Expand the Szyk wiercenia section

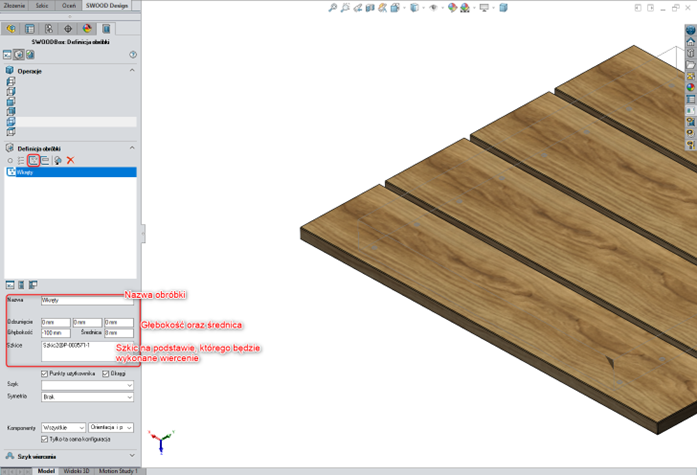pyautogui.click(x=132, y=456)
